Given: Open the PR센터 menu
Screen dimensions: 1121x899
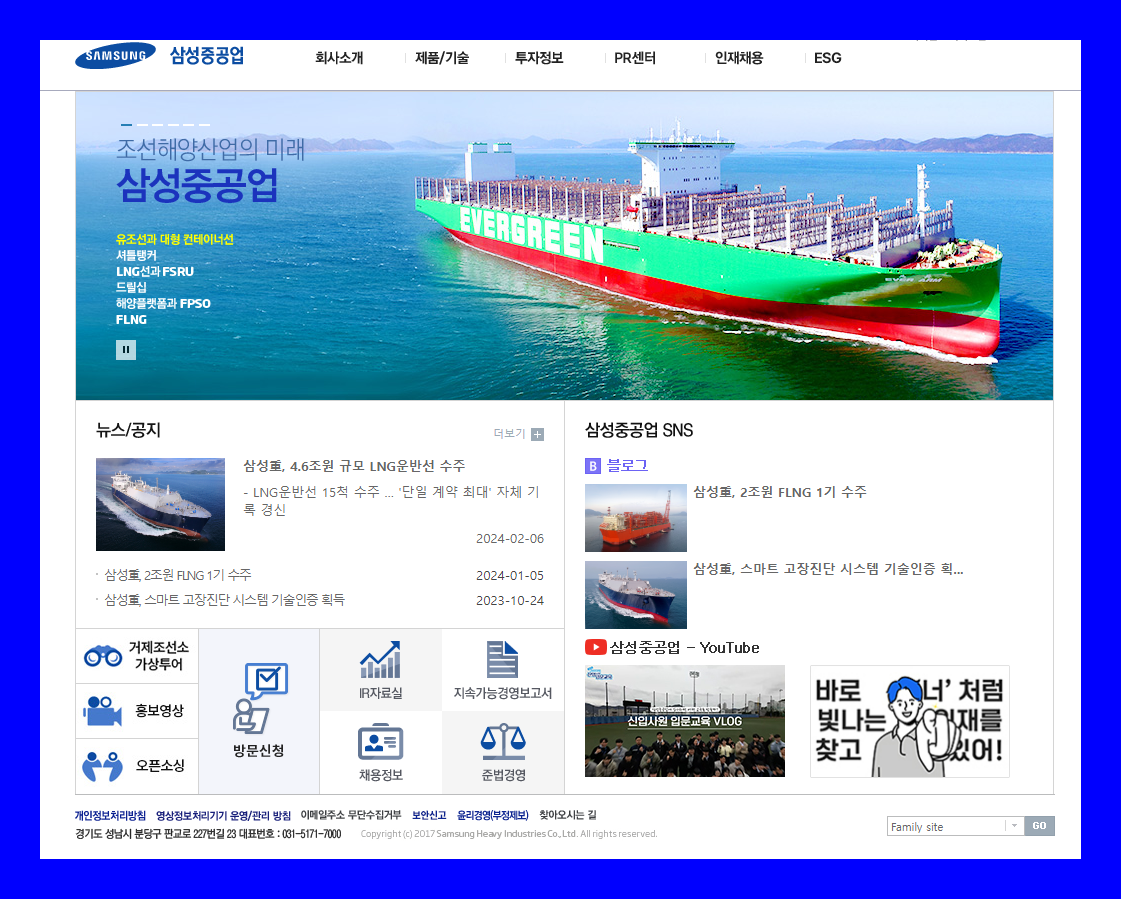Looking at the screenshot, I should pyautogui.click(x=635, y=58).
